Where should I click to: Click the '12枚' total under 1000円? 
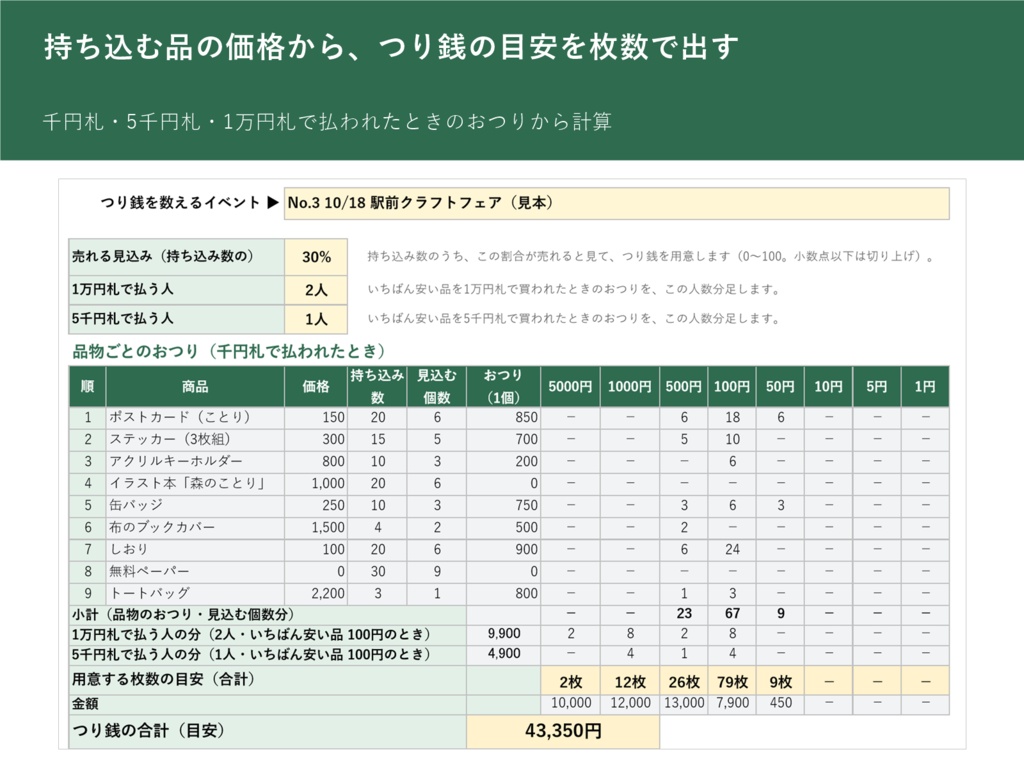[x=630, y=682]
